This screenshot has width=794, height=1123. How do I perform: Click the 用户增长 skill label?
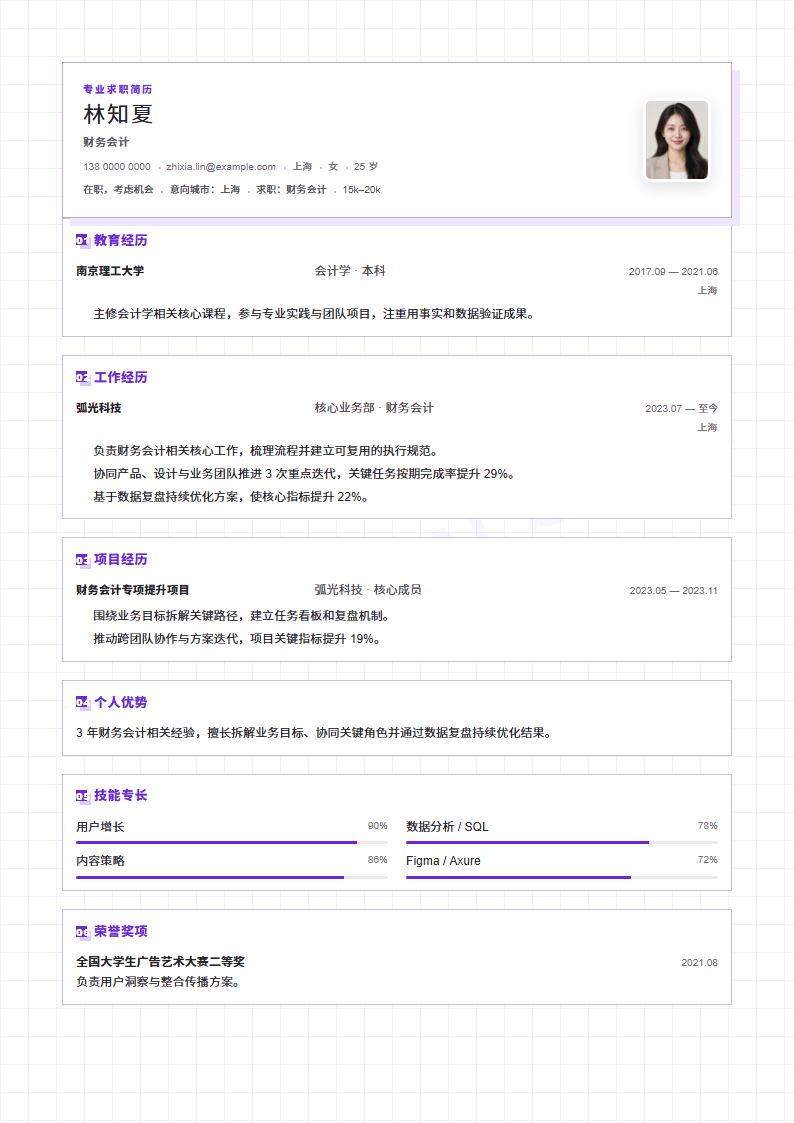100,826
